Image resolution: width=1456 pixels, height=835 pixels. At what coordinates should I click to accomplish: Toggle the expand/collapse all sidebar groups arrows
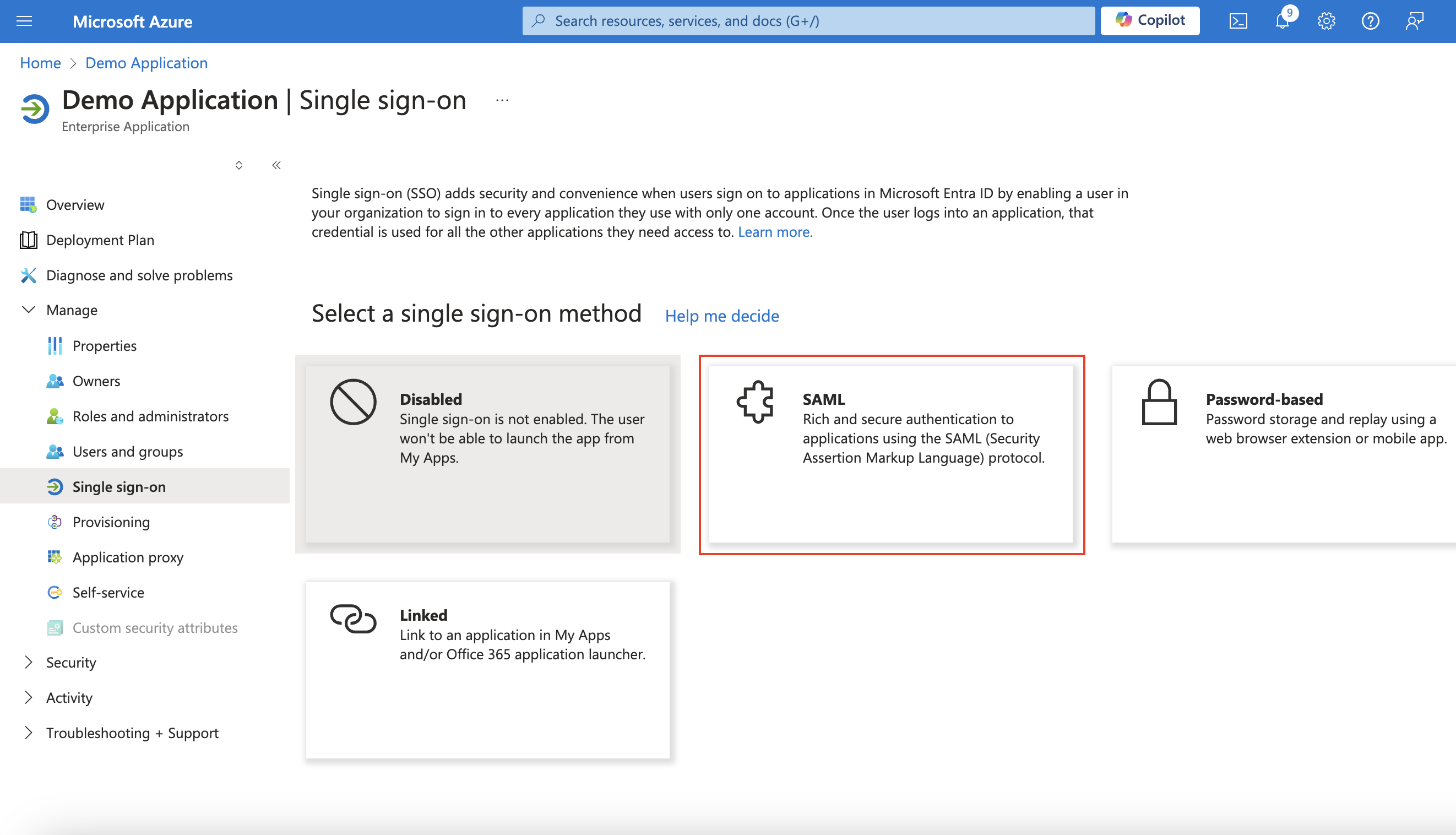point(239,165)
